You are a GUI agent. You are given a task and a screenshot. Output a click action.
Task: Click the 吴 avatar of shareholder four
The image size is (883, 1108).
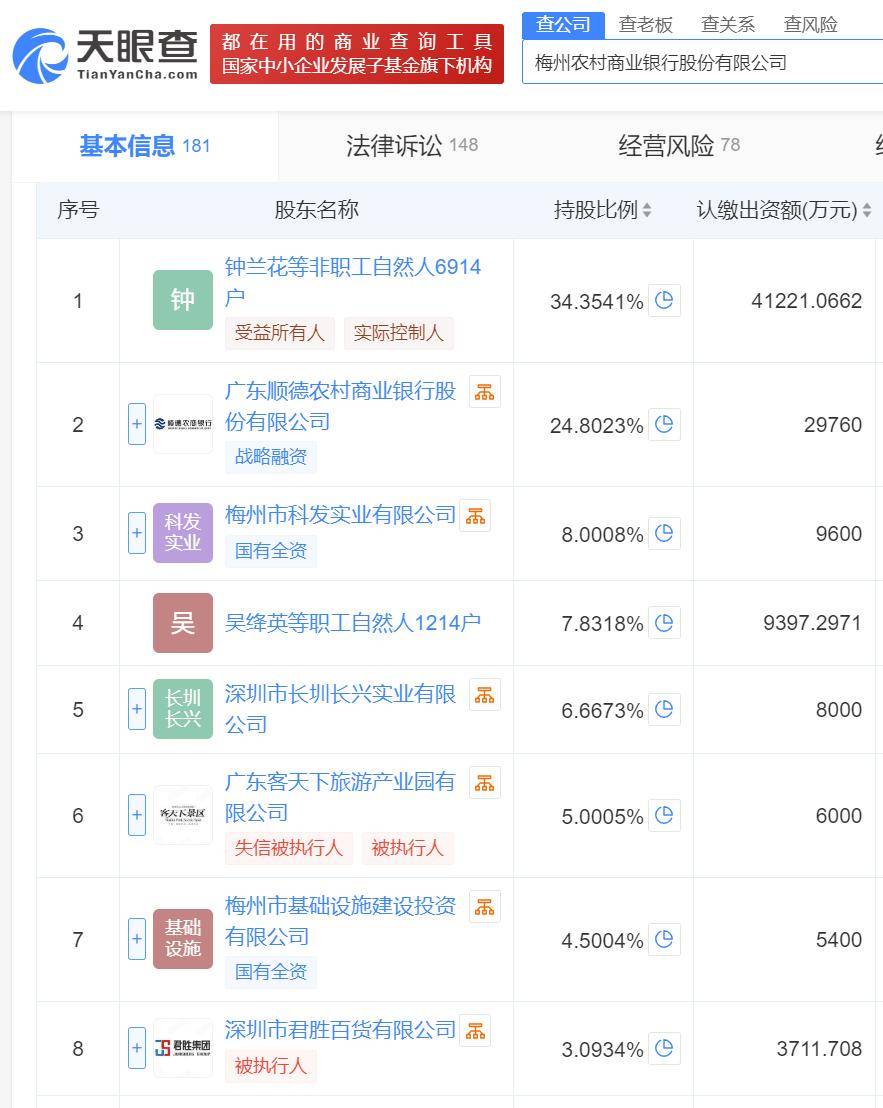pos(183,623)
